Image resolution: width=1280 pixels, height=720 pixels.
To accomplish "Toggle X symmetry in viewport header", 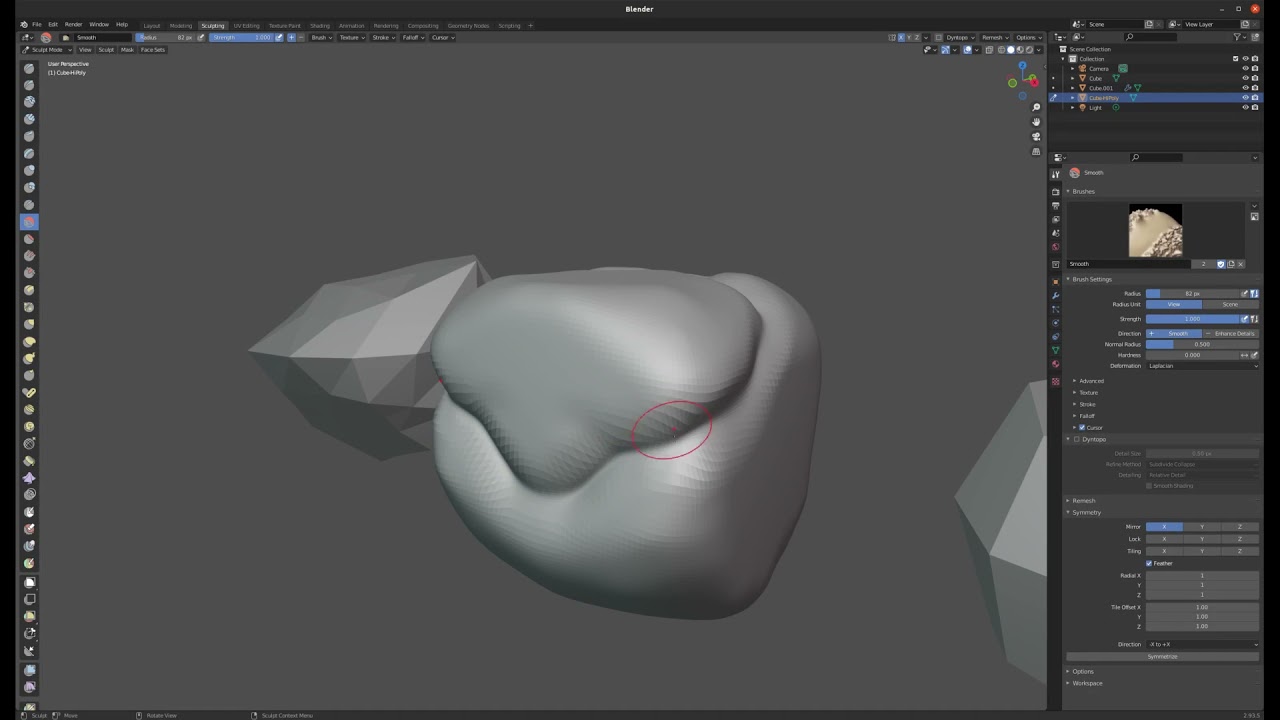I will point(902,37).
